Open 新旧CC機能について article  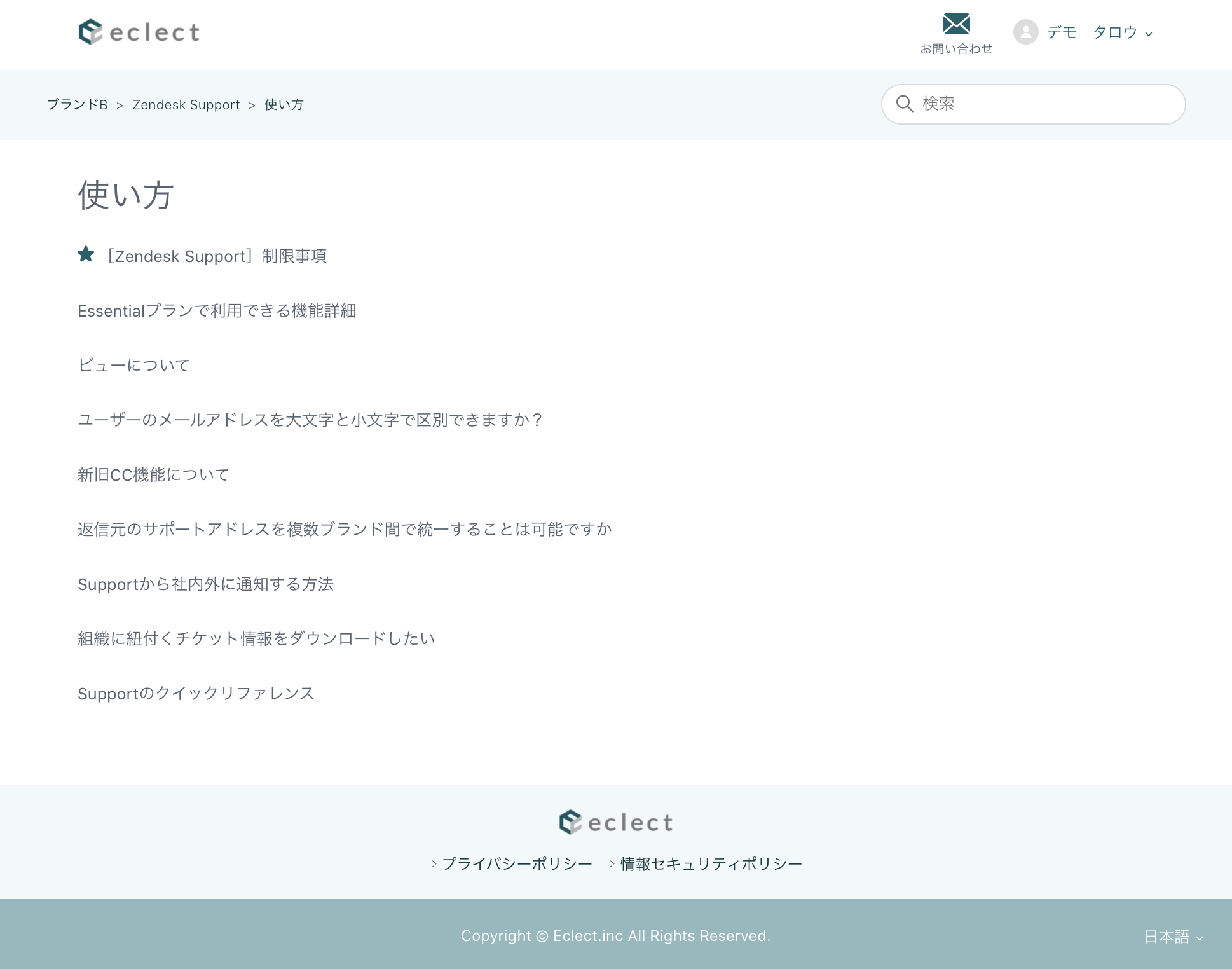pos(153,475)
